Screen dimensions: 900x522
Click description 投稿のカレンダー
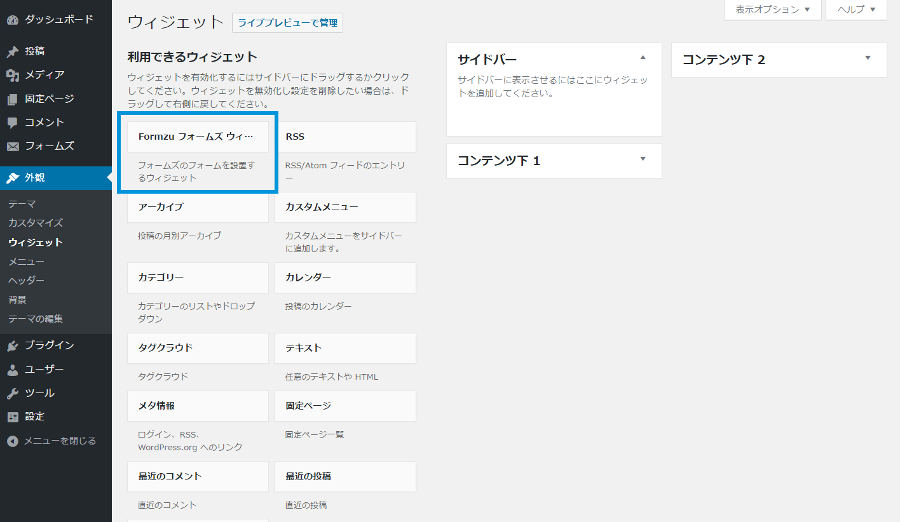318,306
